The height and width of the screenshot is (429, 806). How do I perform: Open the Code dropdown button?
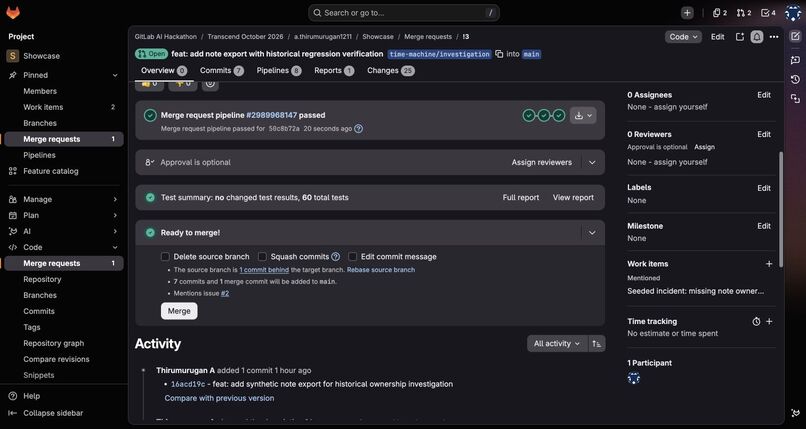pyautogui.click(x=683, y=37)
